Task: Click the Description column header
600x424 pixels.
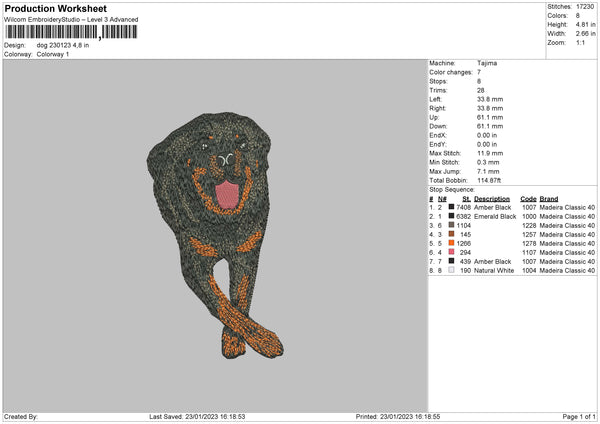Action: click(491, 198)
